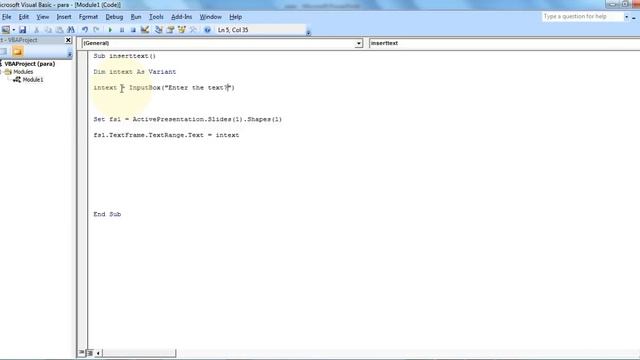Open the Tools menu
The height and width of the screenshot is (360, 640).
pyautogui.click(x=156, y=17)
